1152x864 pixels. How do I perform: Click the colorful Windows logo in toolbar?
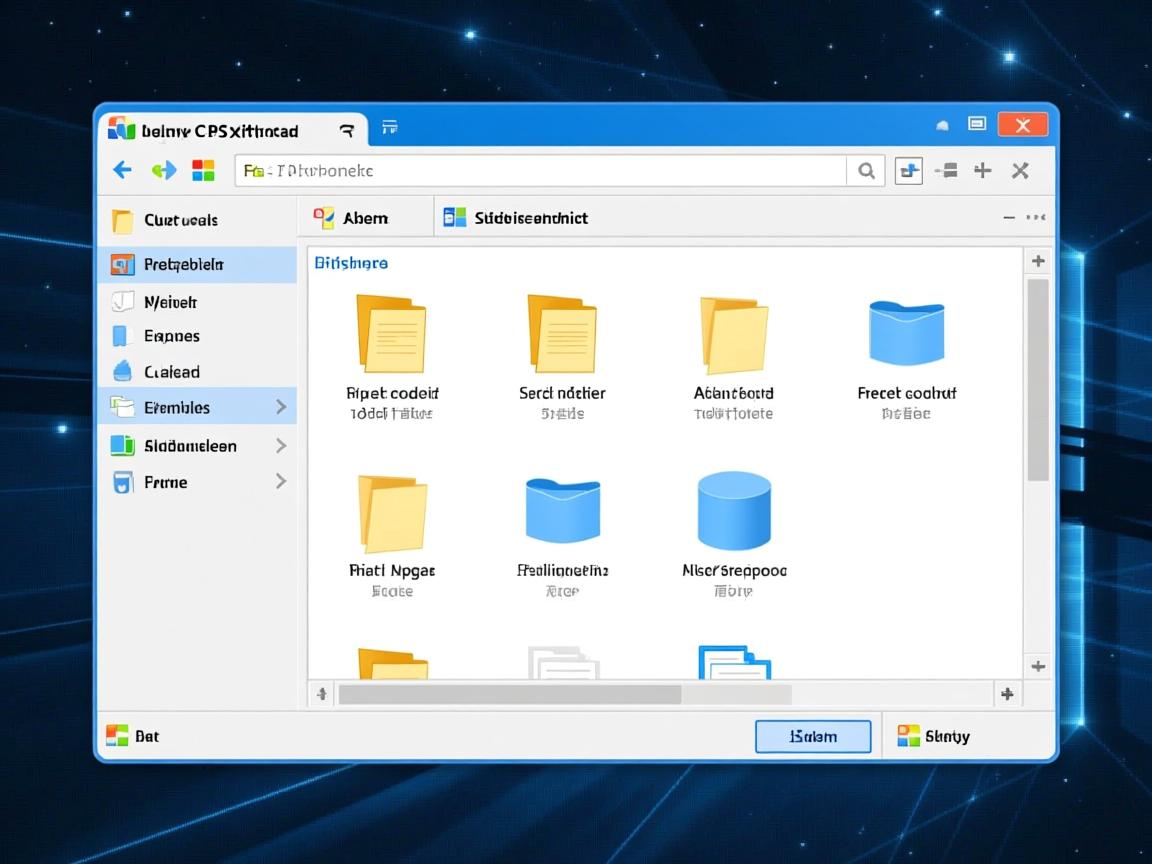[x=203, y=170]
